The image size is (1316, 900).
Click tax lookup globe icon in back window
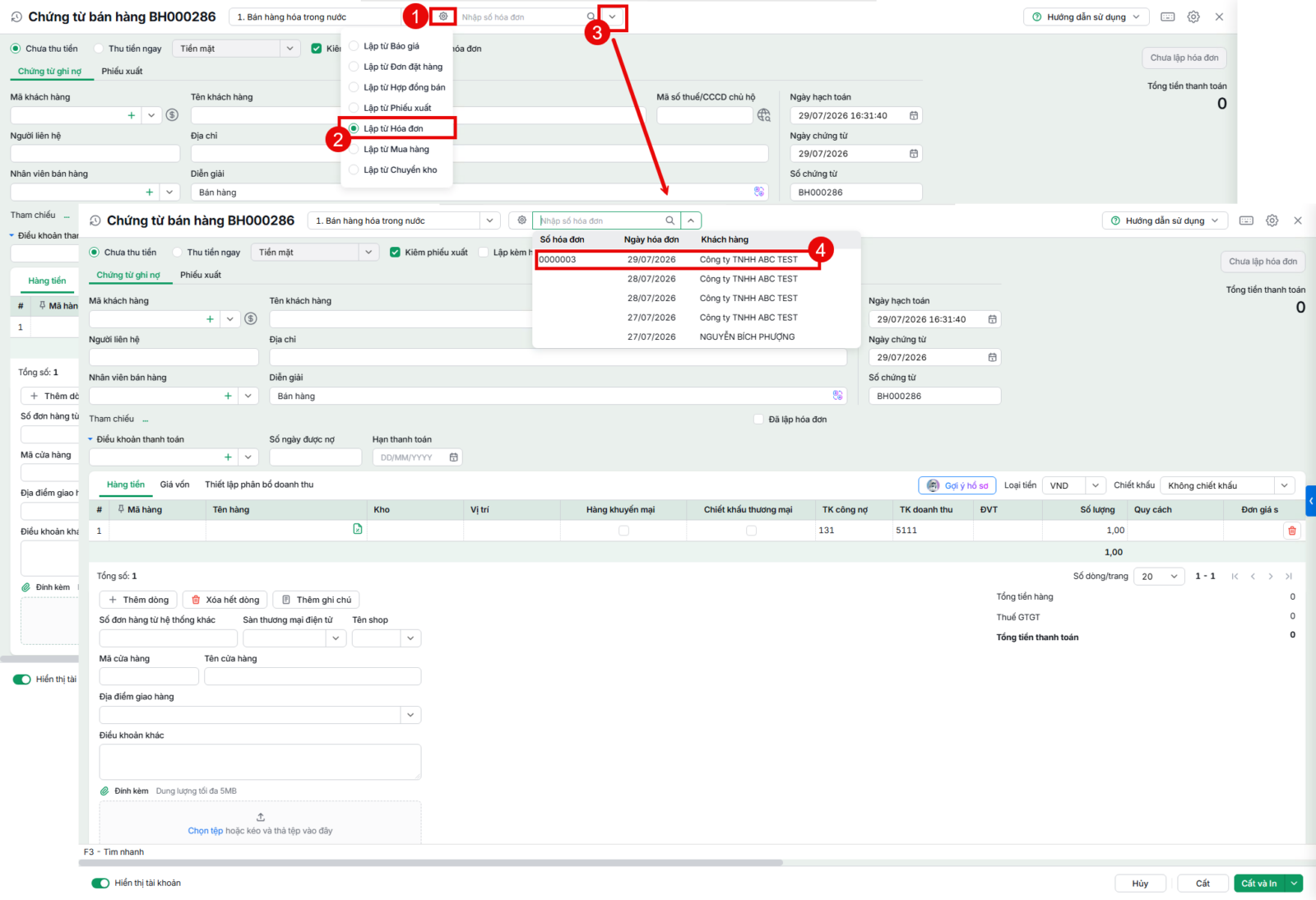coord(764,115)
